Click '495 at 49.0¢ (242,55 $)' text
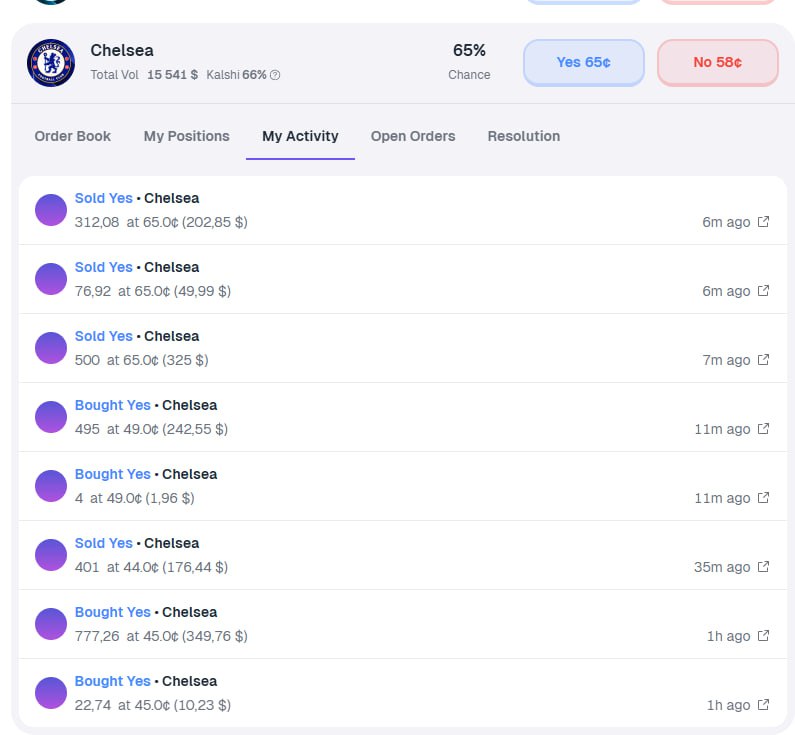Viewport: 795px width, 735px height. click(x=151, y=429)
